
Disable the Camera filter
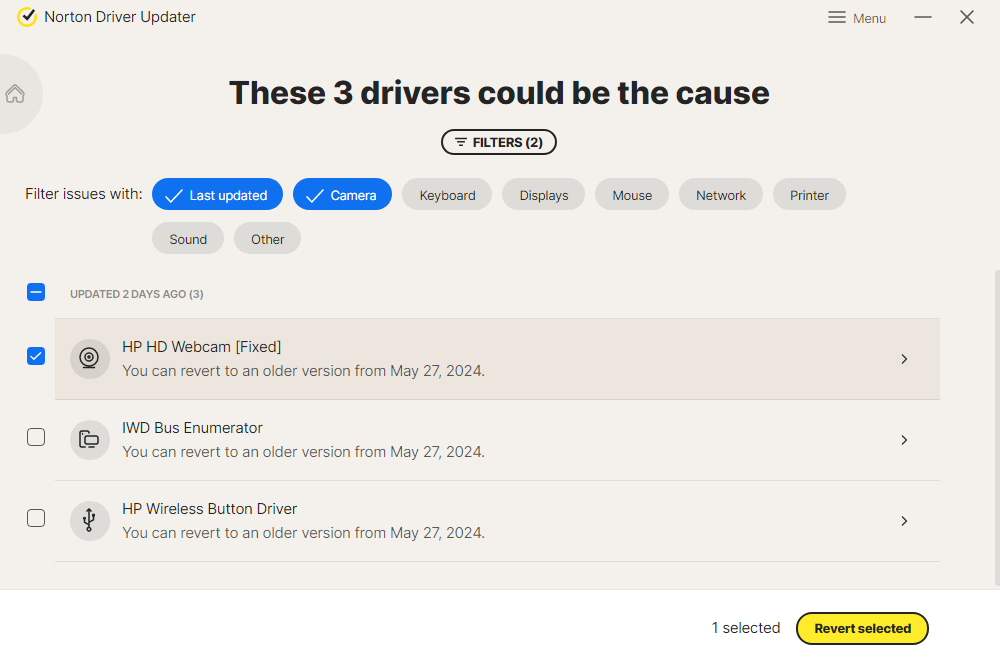[342, 195]
